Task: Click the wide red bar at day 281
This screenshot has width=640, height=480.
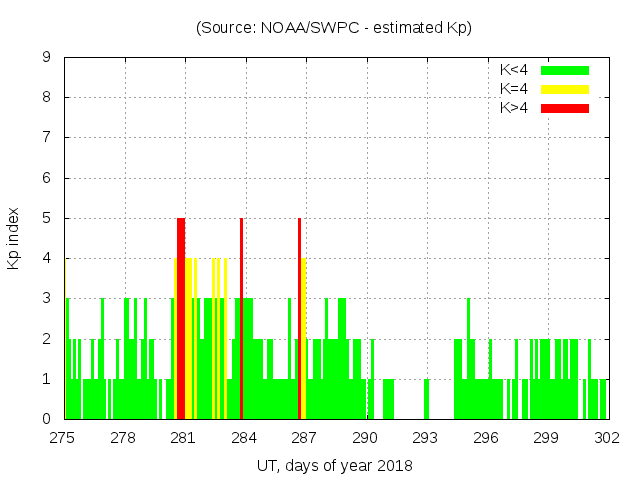Action: point(181,318)
